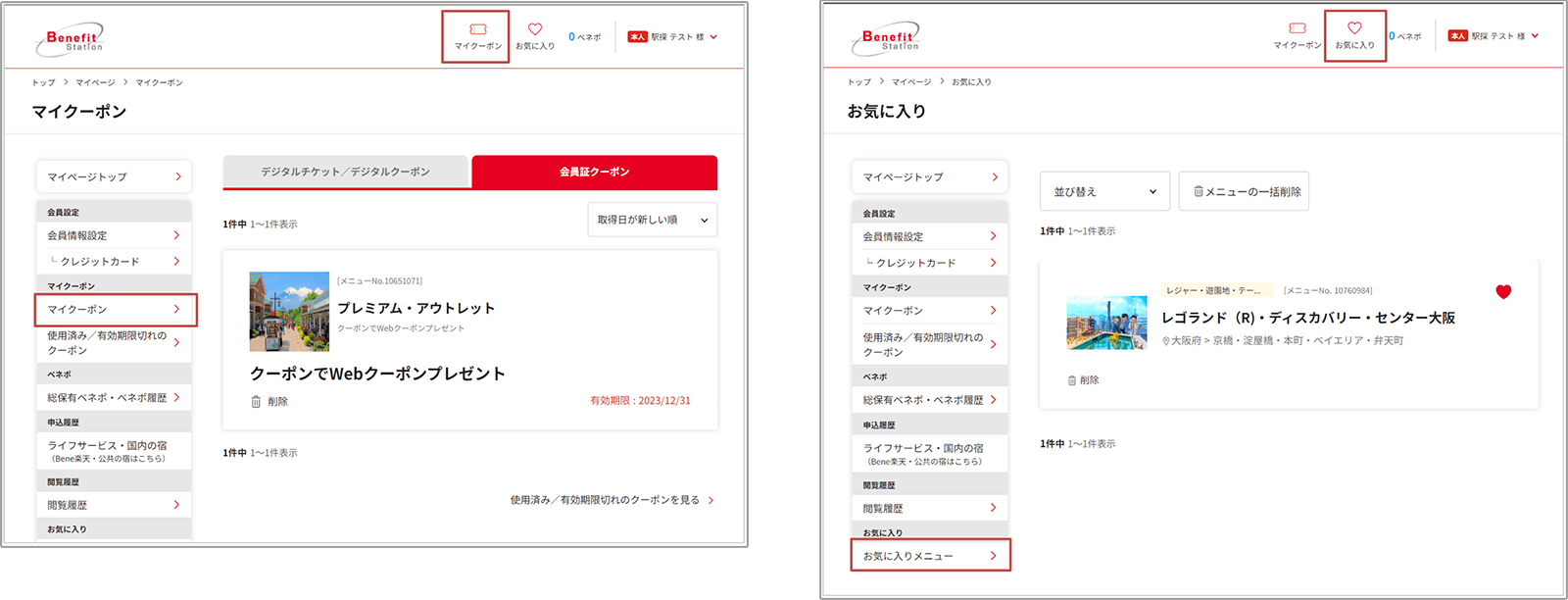
Task: Open 取得日が新しい順 sort dropdown
Action: [653, 220]
